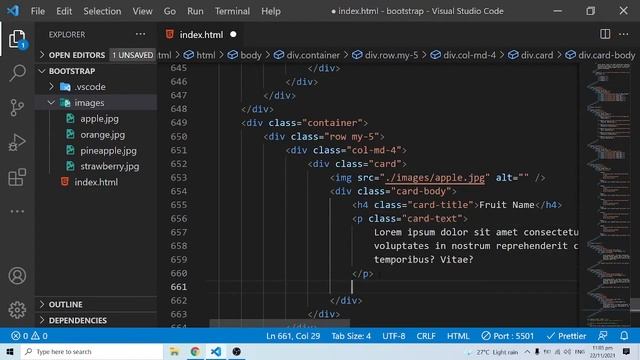640x360 pixels.
Task: Change HTML language mode
Action: coord(458,336)
